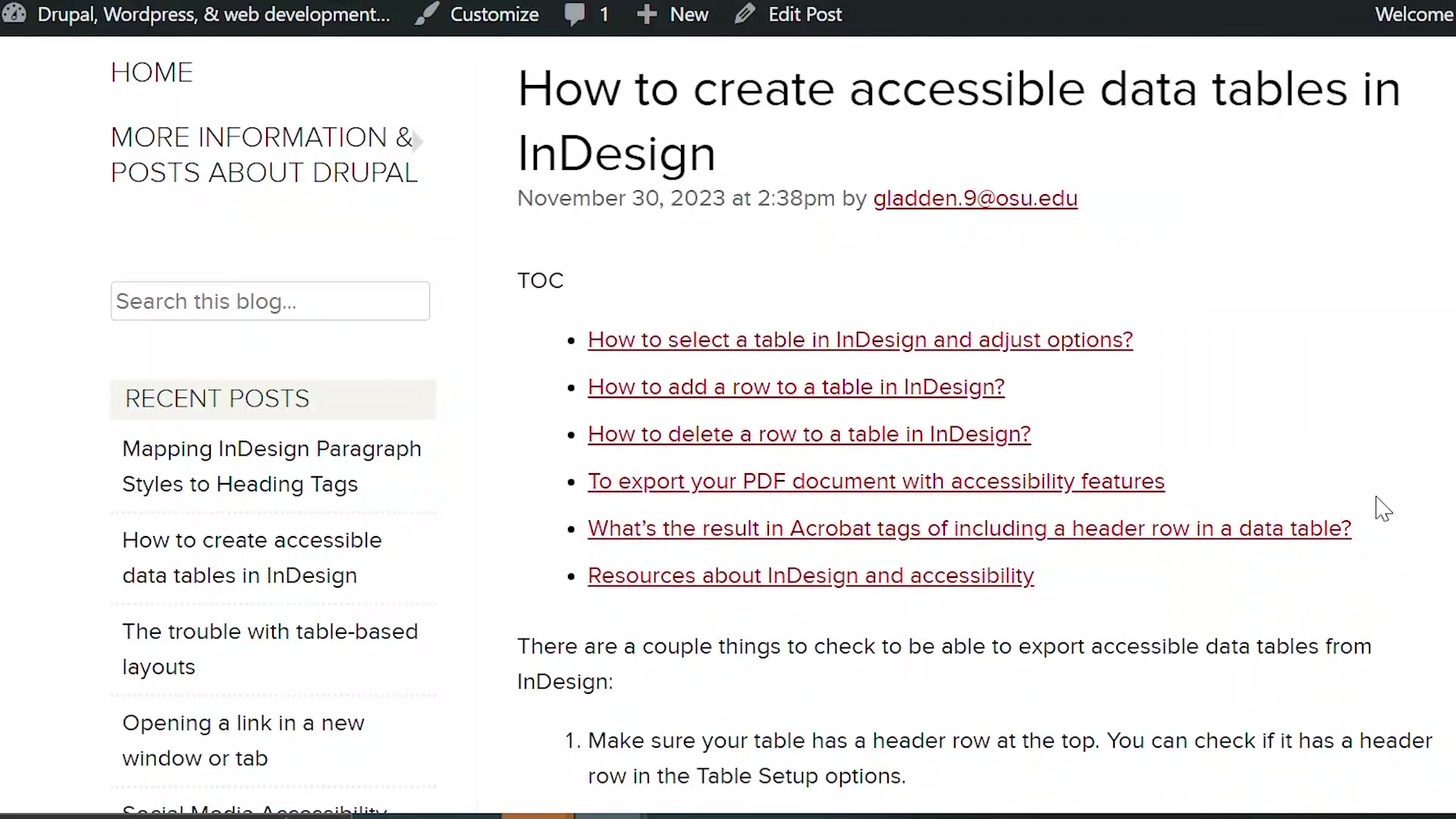Click the Welcome account area on the right
The height and width of the screenshot is (819, 1456).
(1414, 14)
